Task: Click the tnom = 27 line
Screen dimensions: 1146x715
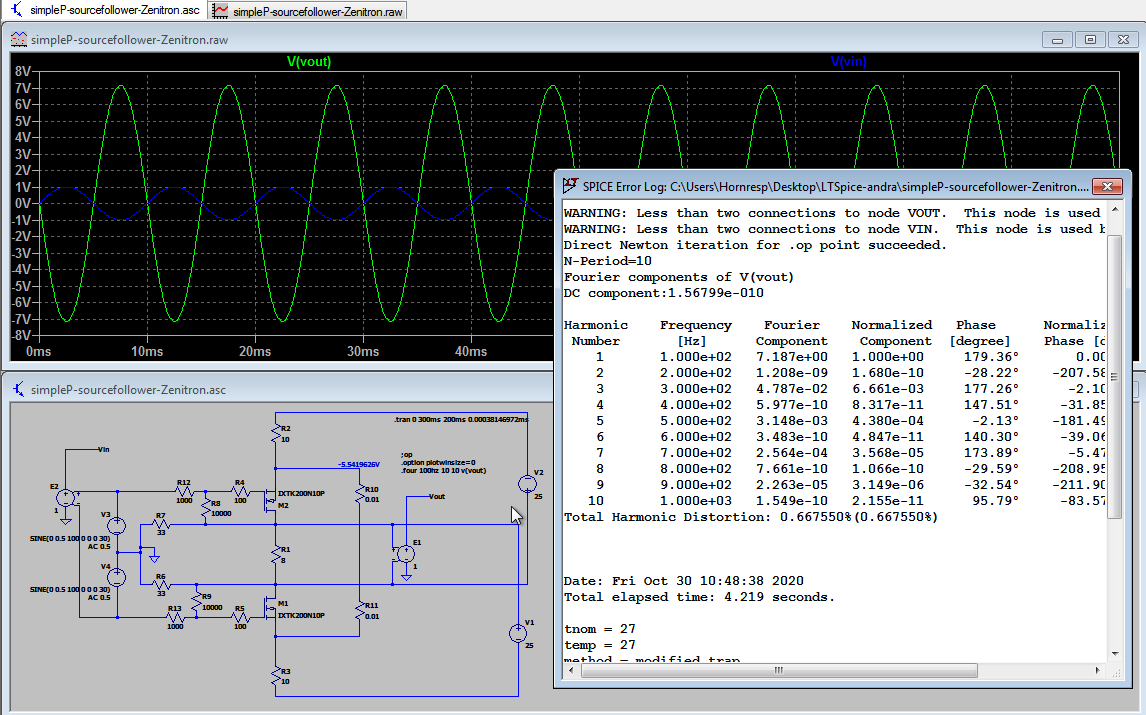Action: coord(599,629)
